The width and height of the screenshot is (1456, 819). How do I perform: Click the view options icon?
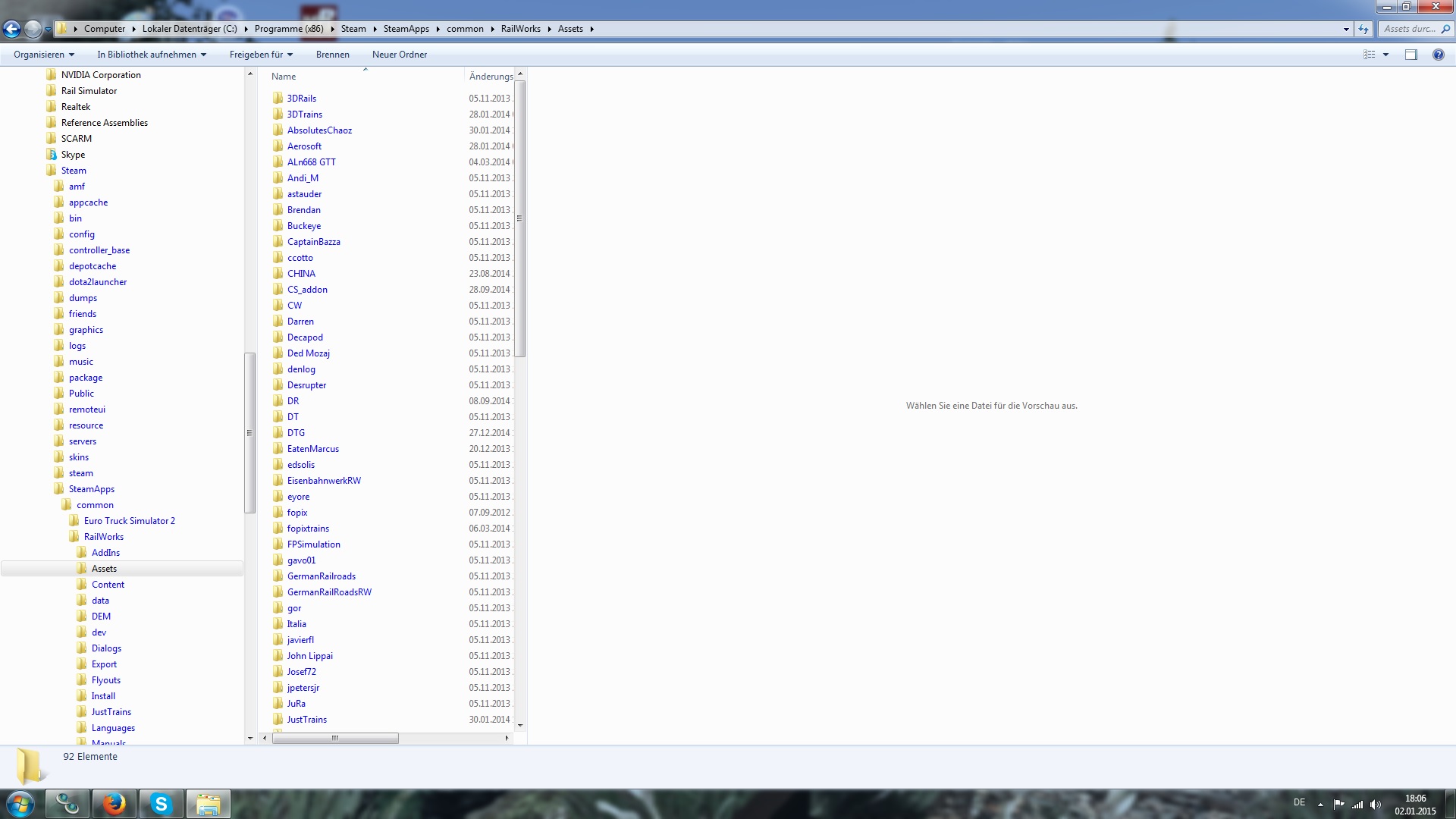1370,55
